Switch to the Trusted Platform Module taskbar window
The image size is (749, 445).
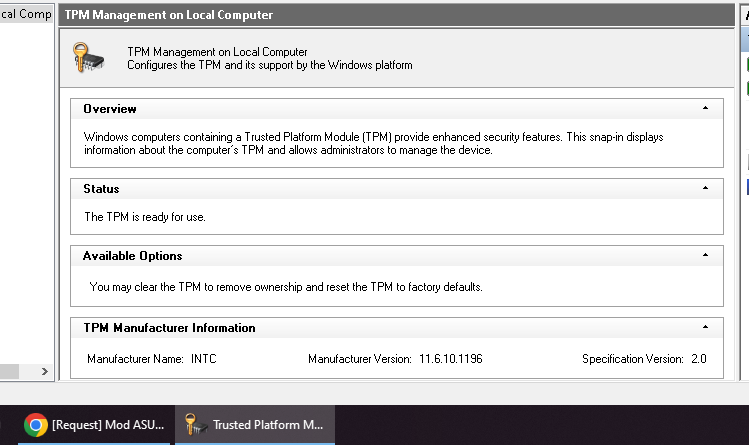click(255, 425)
